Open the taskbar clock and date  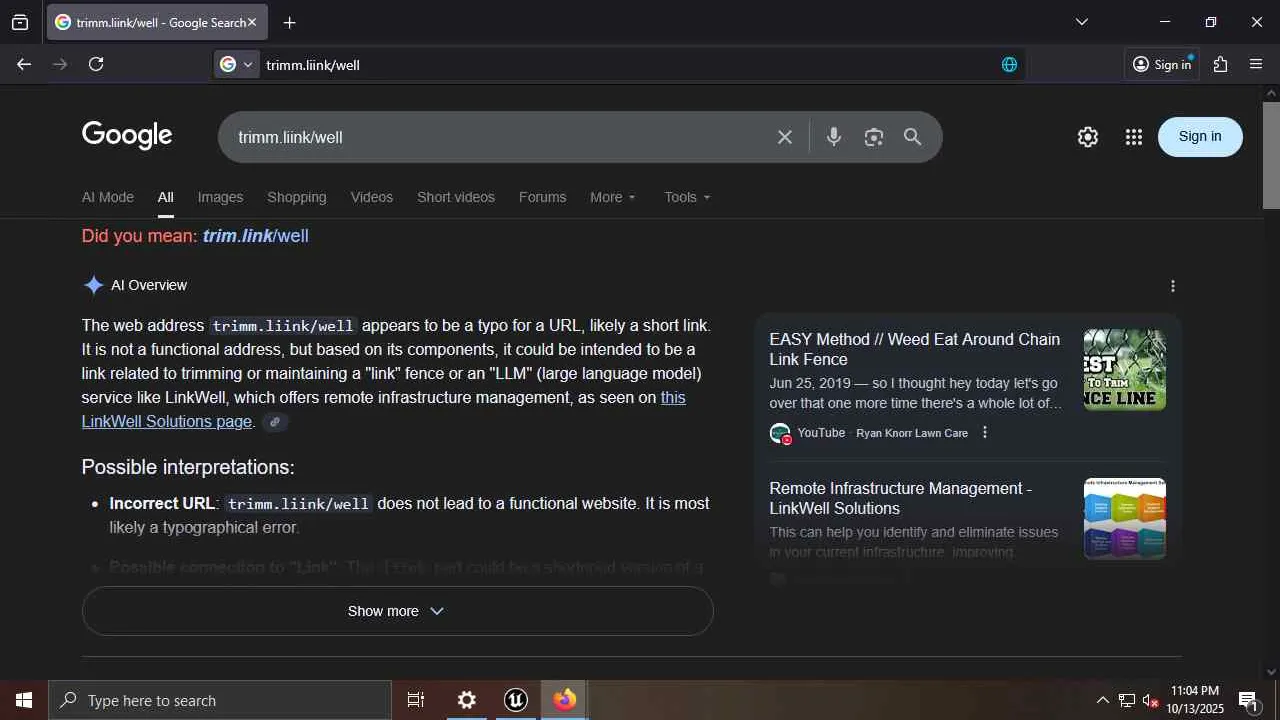click(1195, 700)
